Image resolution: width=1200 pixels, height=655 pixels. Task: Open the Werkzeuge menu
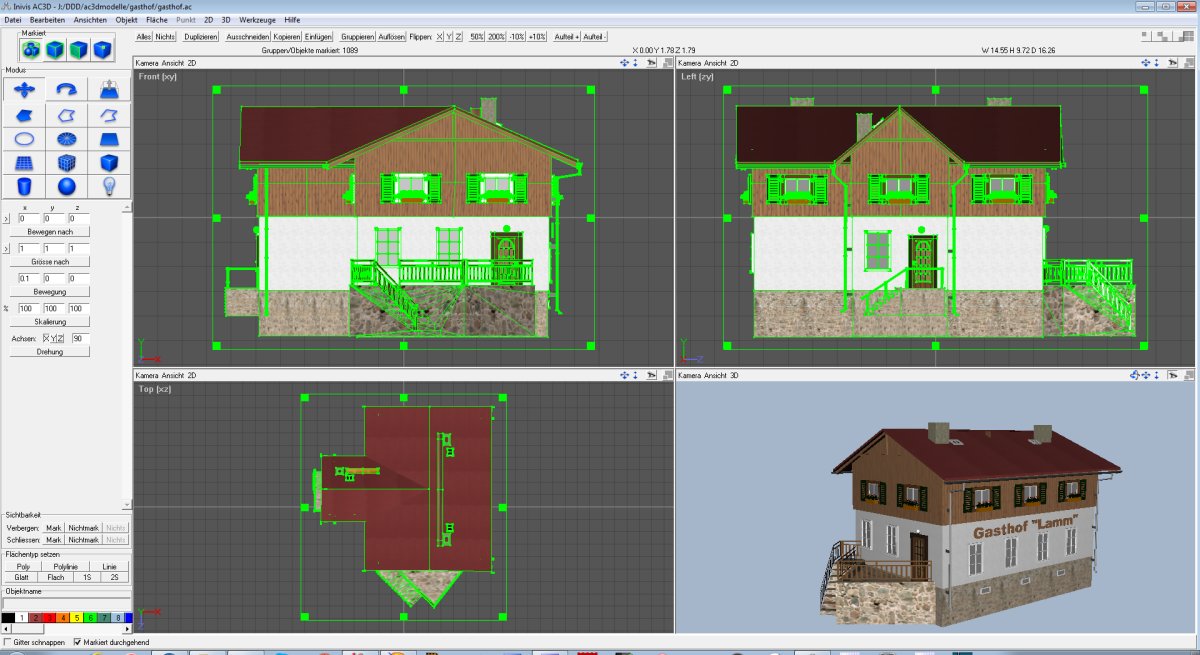[257, 20]
